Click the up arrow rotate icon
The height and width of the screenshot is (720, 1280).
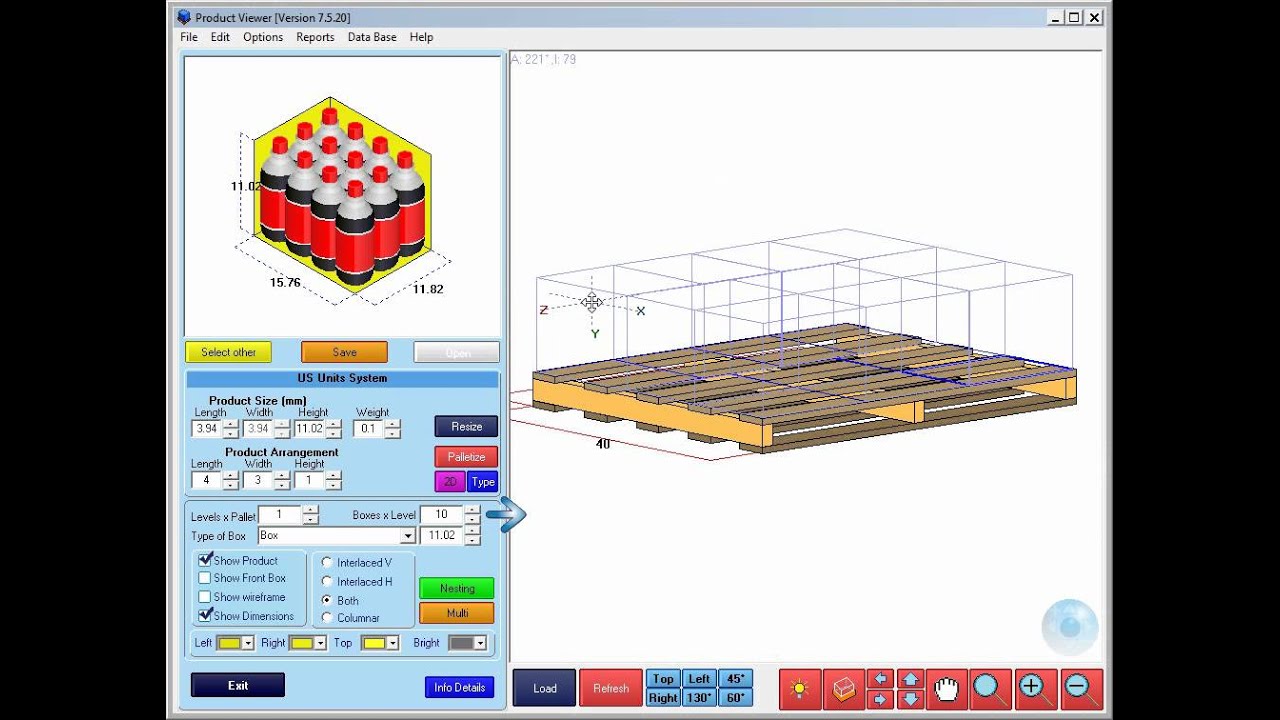click(x=911, y=679)
